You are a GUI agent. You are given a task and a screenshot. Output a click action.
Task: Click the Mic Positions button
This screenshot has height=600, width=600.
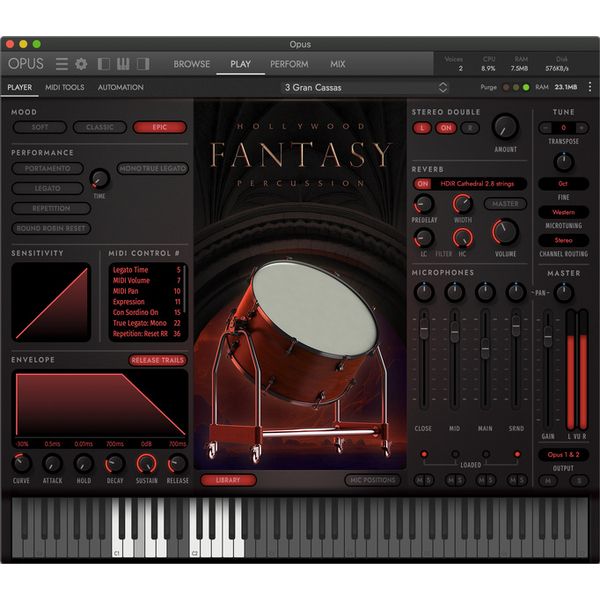[373, 480]
